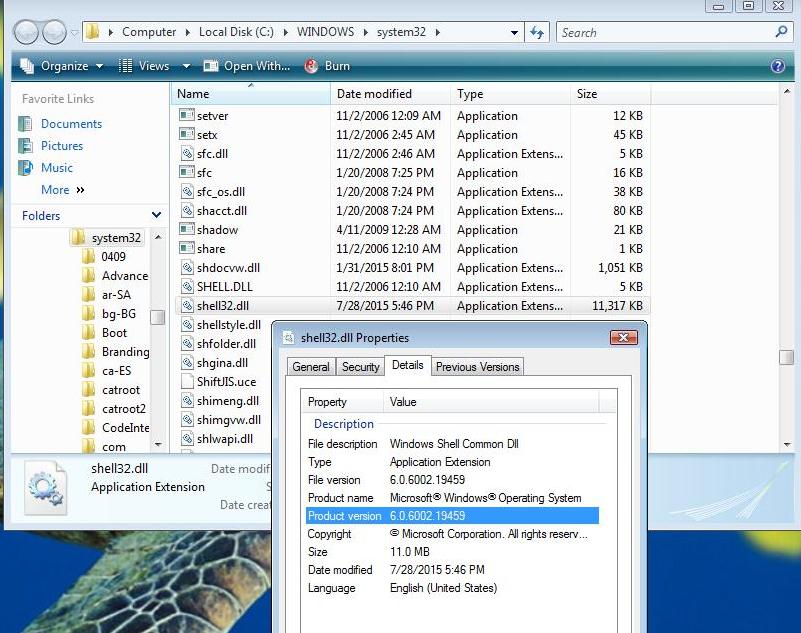The height and width of the screenshot is (633, 801).
Task: Click share application icon
Action: tap(187, 248)
